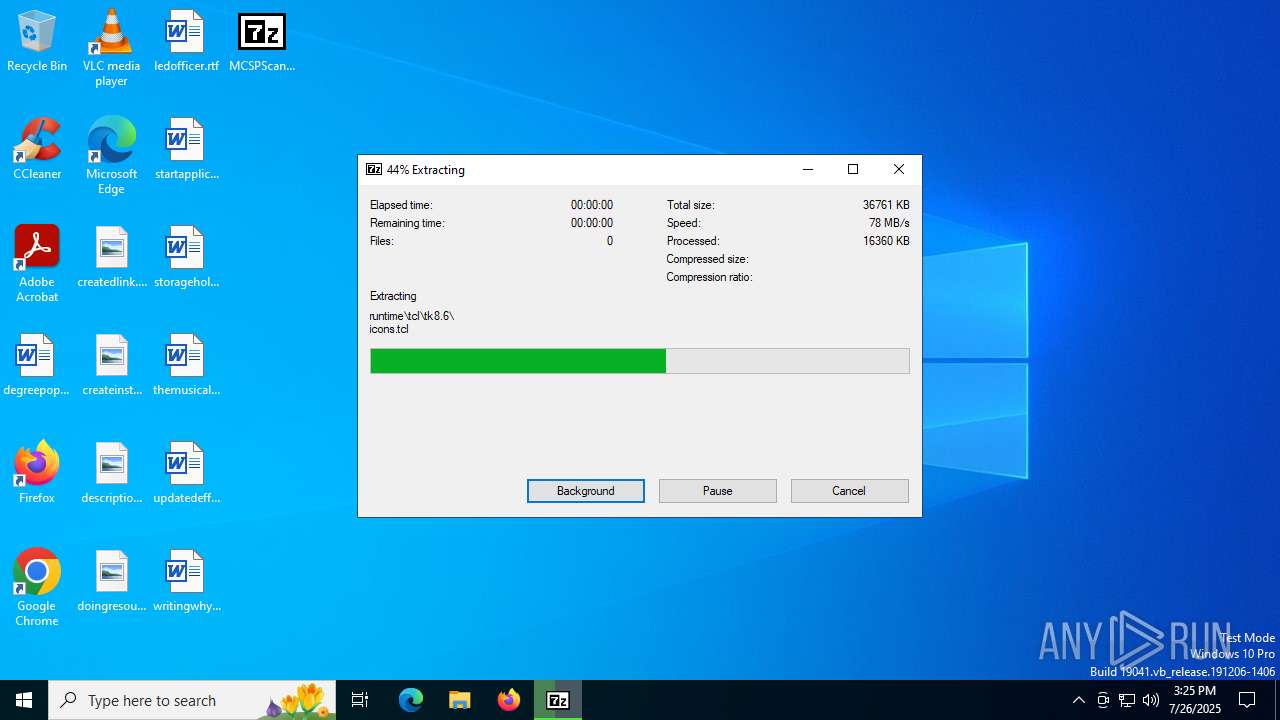Pause the extraction
The height and width of the screenshot is (720, 1280).
[x=718, y=491]
